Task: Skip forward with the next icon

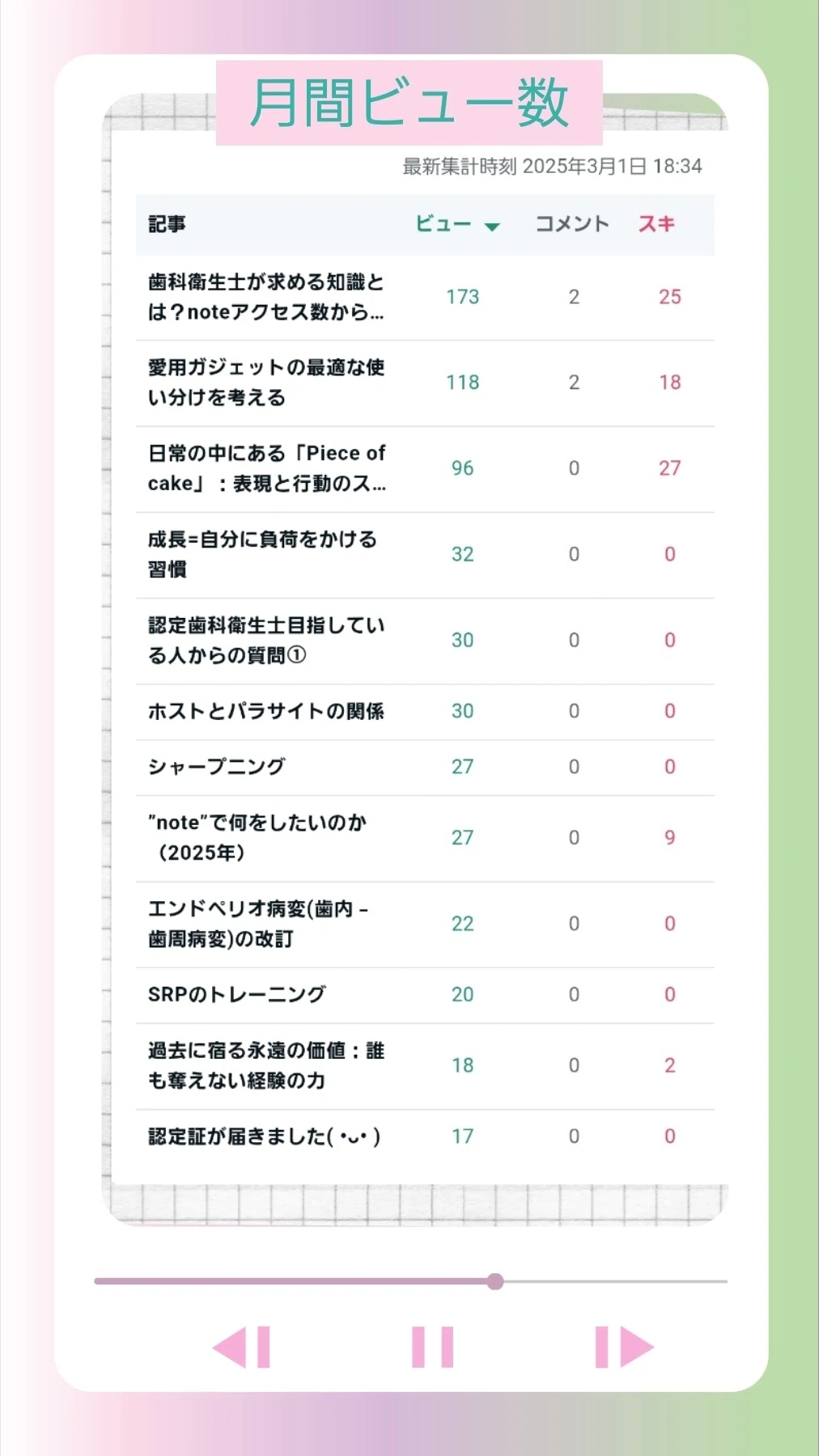Action: point(624,1347)
